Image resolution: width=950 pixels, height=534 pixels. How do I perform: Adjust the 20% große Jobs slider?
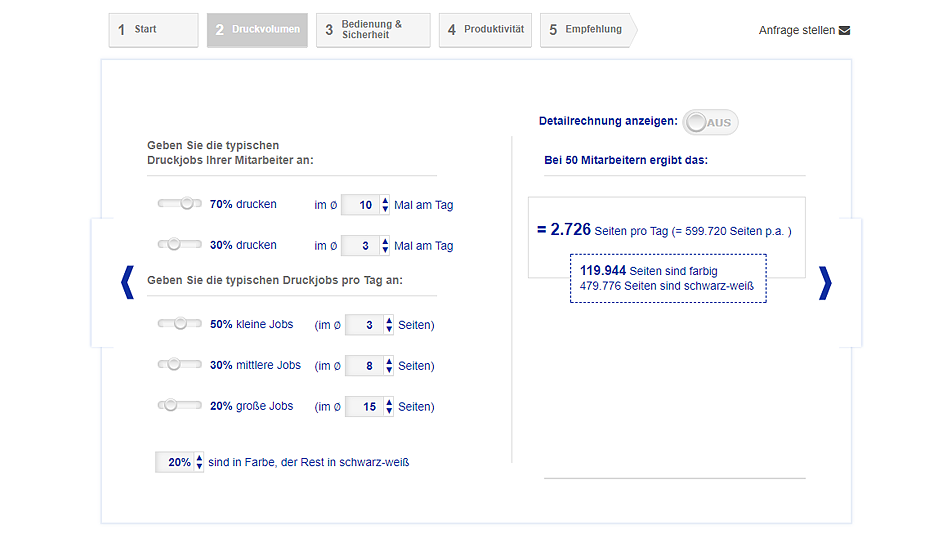[170, 405]
